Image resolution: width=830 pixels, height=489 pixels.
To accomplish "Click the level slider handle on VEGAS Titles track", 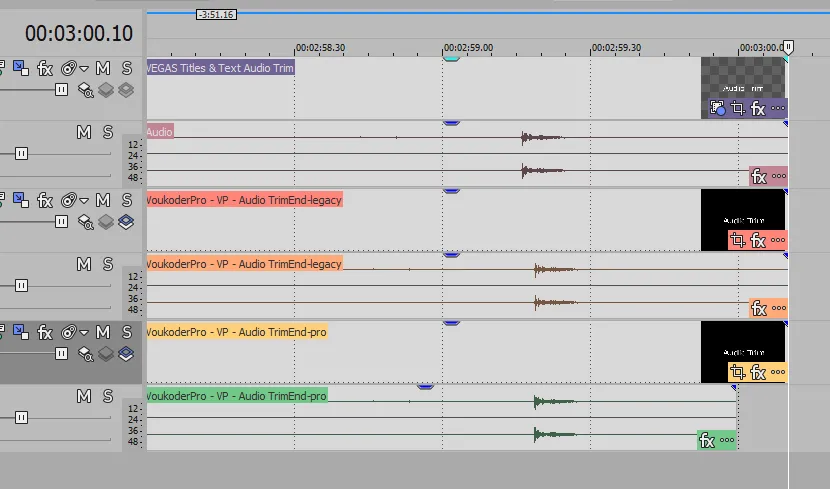I will pos(61,89).
